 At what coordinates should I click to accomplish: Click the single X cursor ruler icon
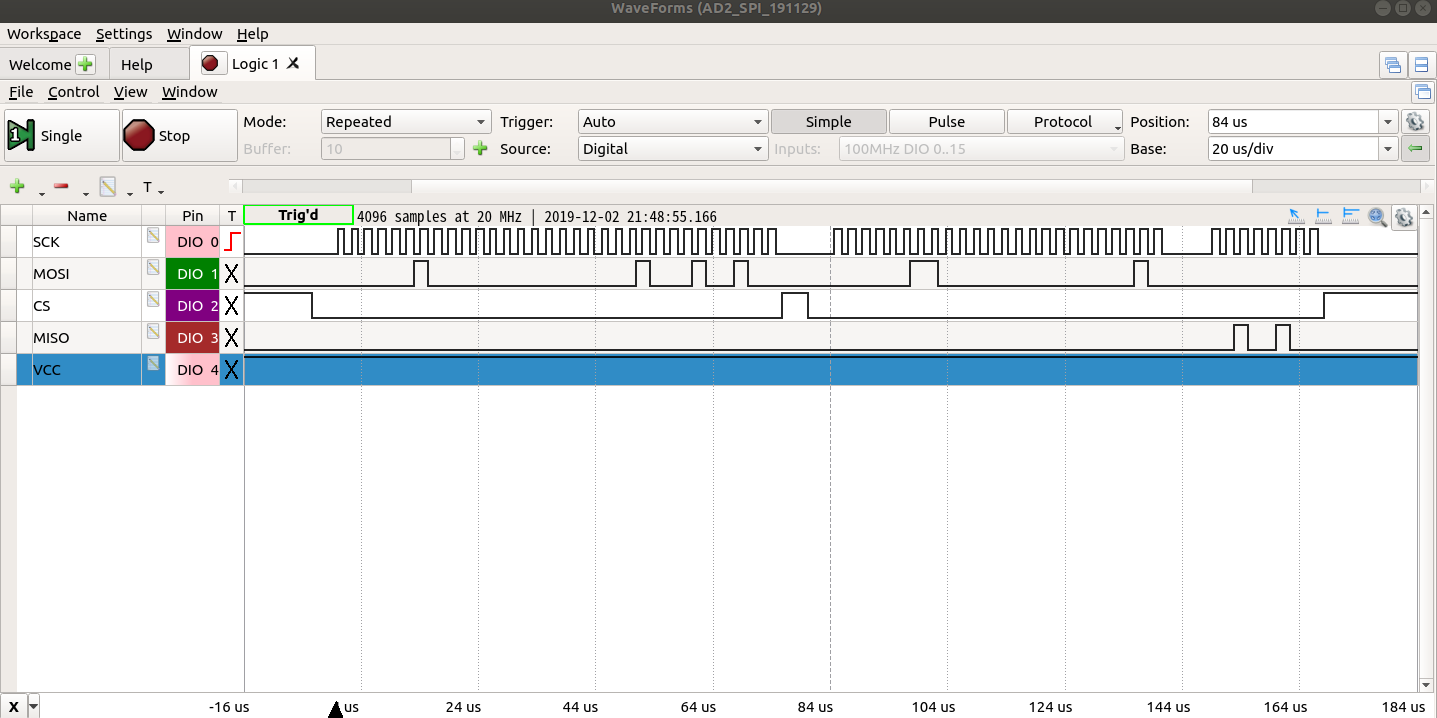pos(1323,216)
